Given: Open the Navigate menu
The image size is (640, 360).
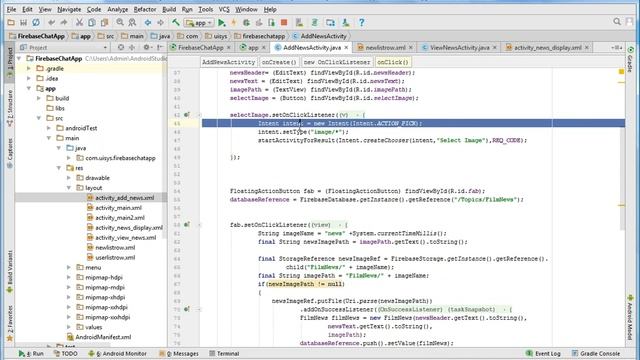Looking at the screenshot, I should tap(69, 9).
